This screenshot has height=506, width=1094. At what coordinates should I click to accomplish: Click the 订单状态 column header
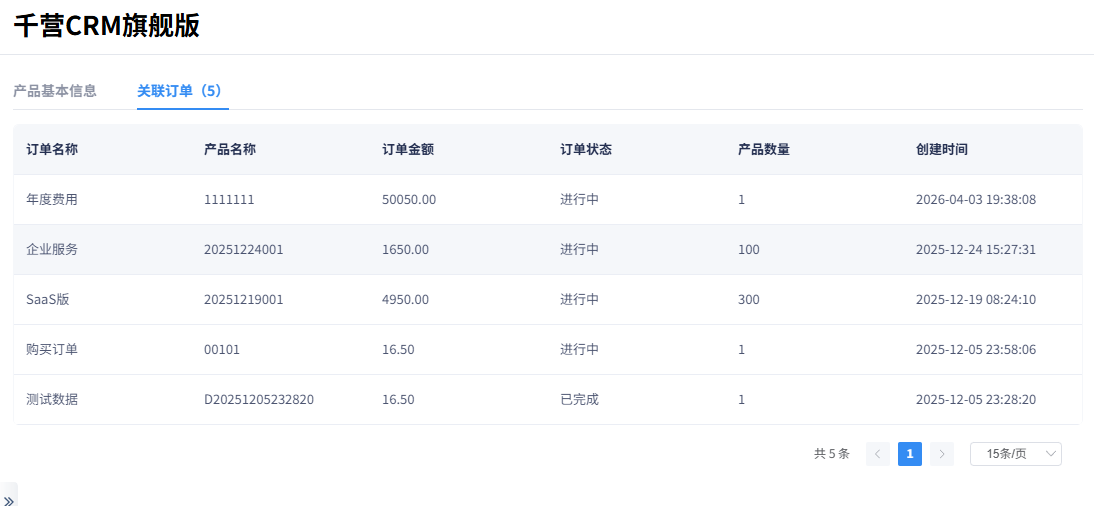point(586,150)
